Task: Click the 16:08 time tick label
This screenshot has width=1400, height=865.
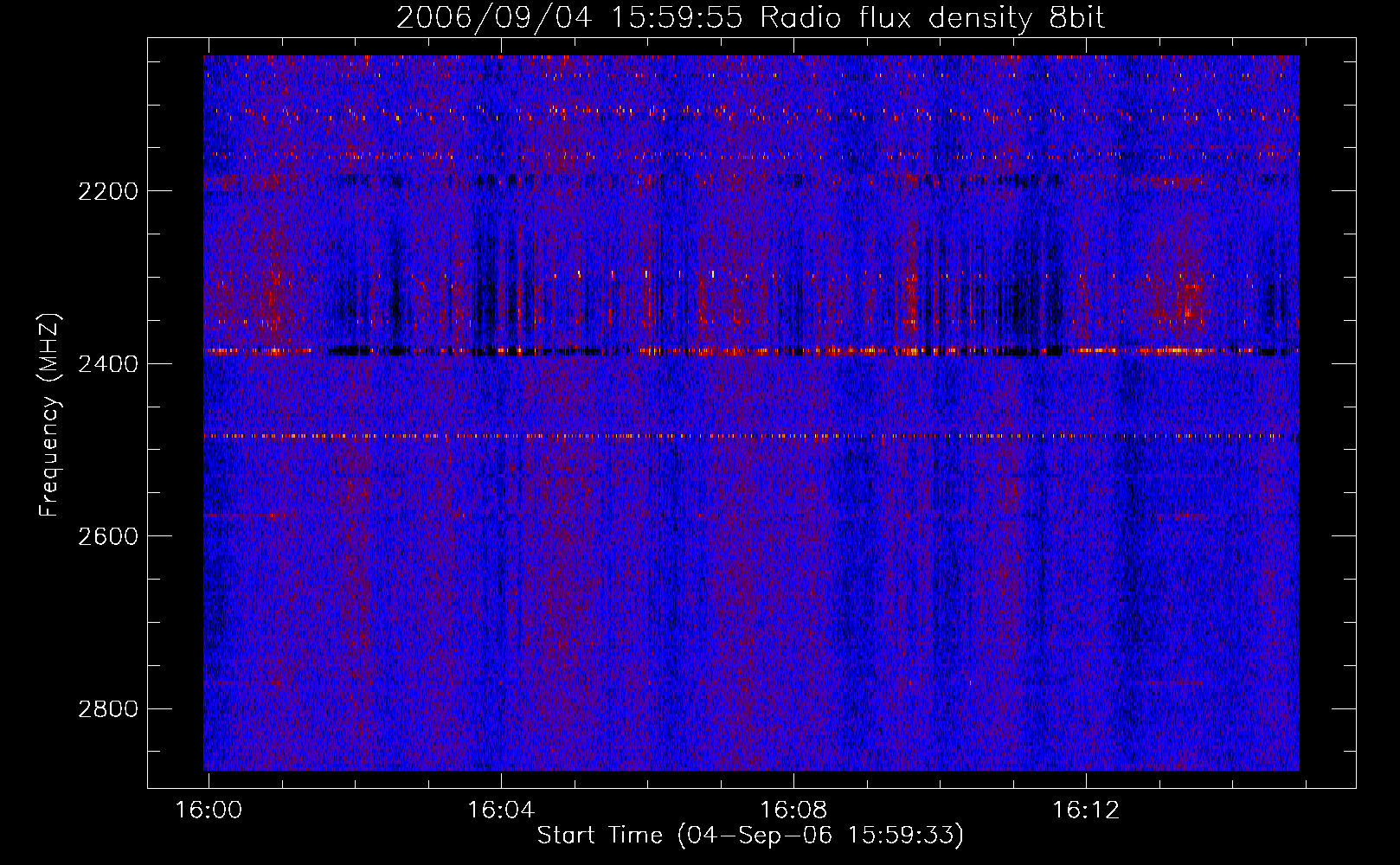Action: coord(793,811)
